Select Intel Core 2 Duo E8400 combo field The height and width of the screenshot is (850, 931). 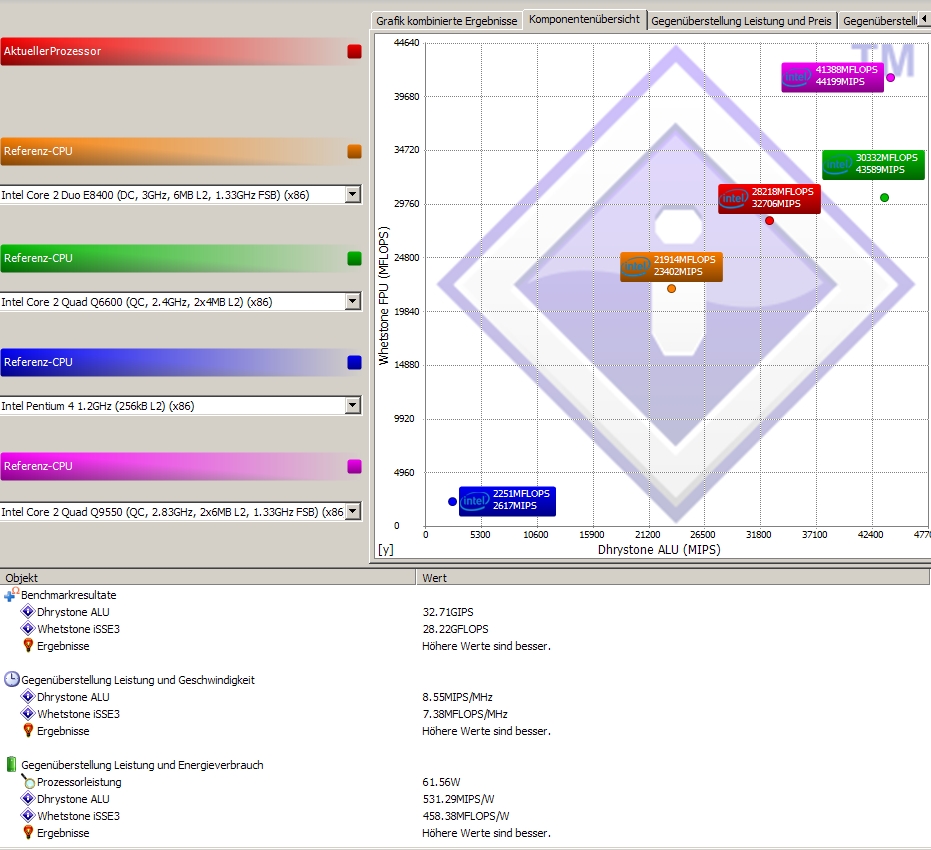pos(180,195)
